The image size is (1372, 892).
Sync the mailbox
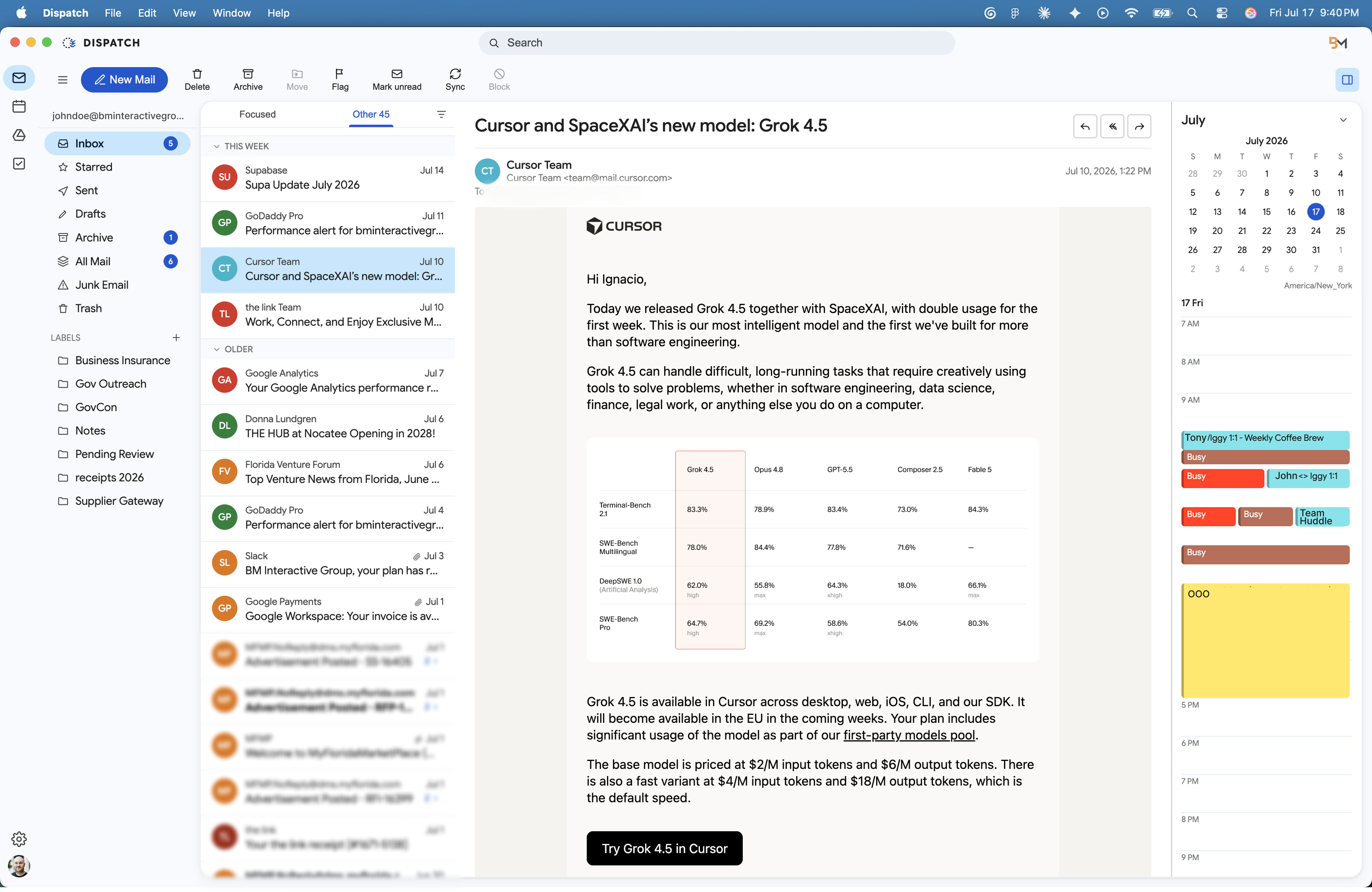[455, 79]
